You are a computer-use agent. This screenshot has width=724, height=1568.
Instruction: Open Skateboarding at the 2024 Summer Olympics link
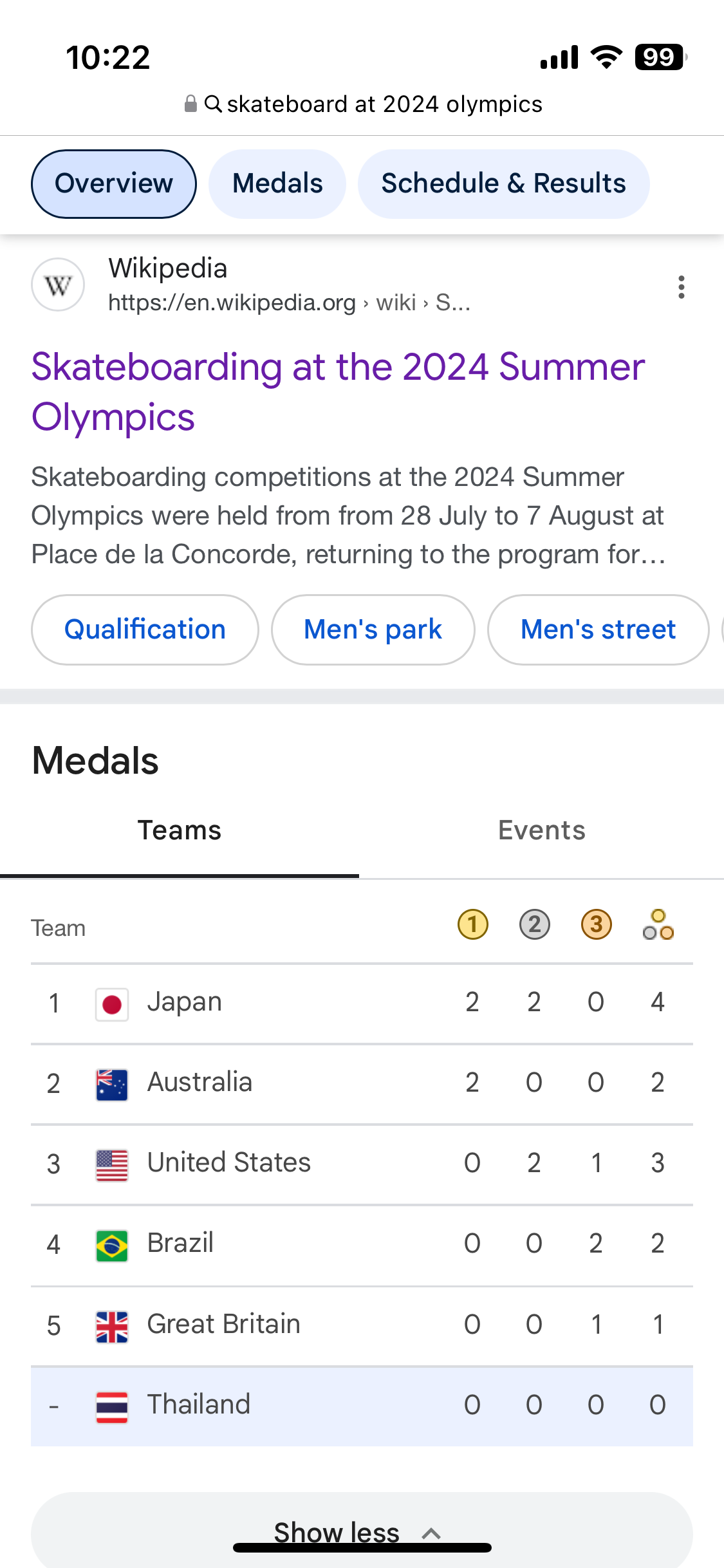pyautogui.click(x=338, y=391)
